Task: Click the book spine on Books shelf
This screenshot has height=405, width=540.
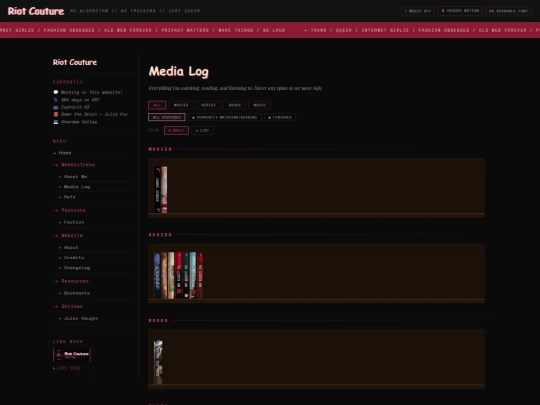Action: click(x=158, y=362)
